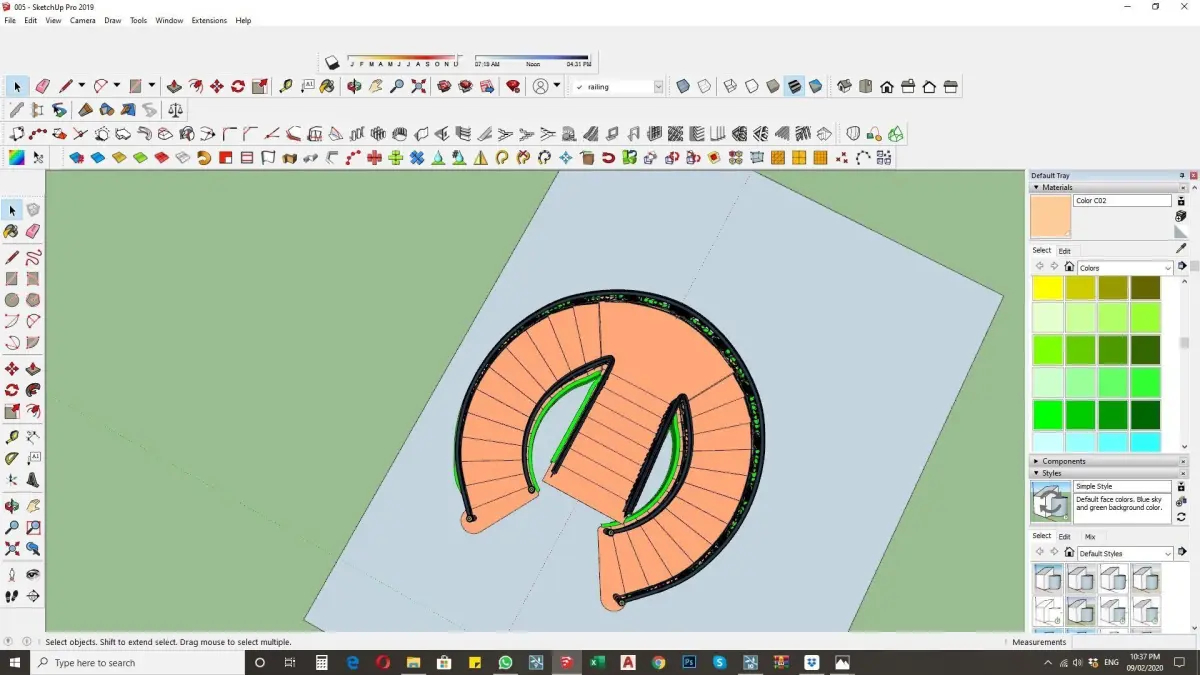Screen dimensions: 1200x675
Task: Click the Windows taskbar search box
Action: (x=140, y=663)
